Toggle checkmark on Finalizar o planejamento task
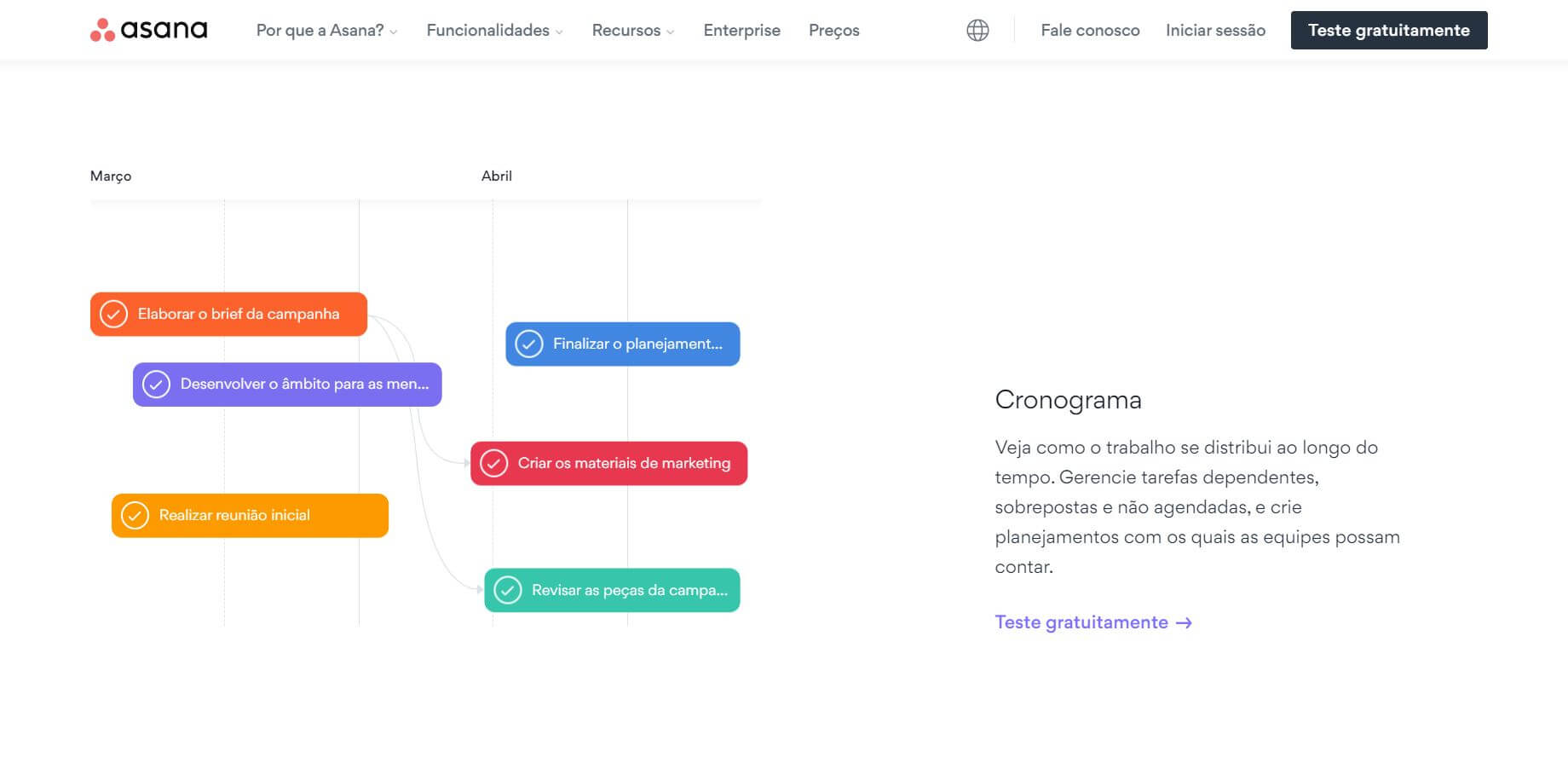This screenshot has width=1568, height=775. [x=528, y=344]
